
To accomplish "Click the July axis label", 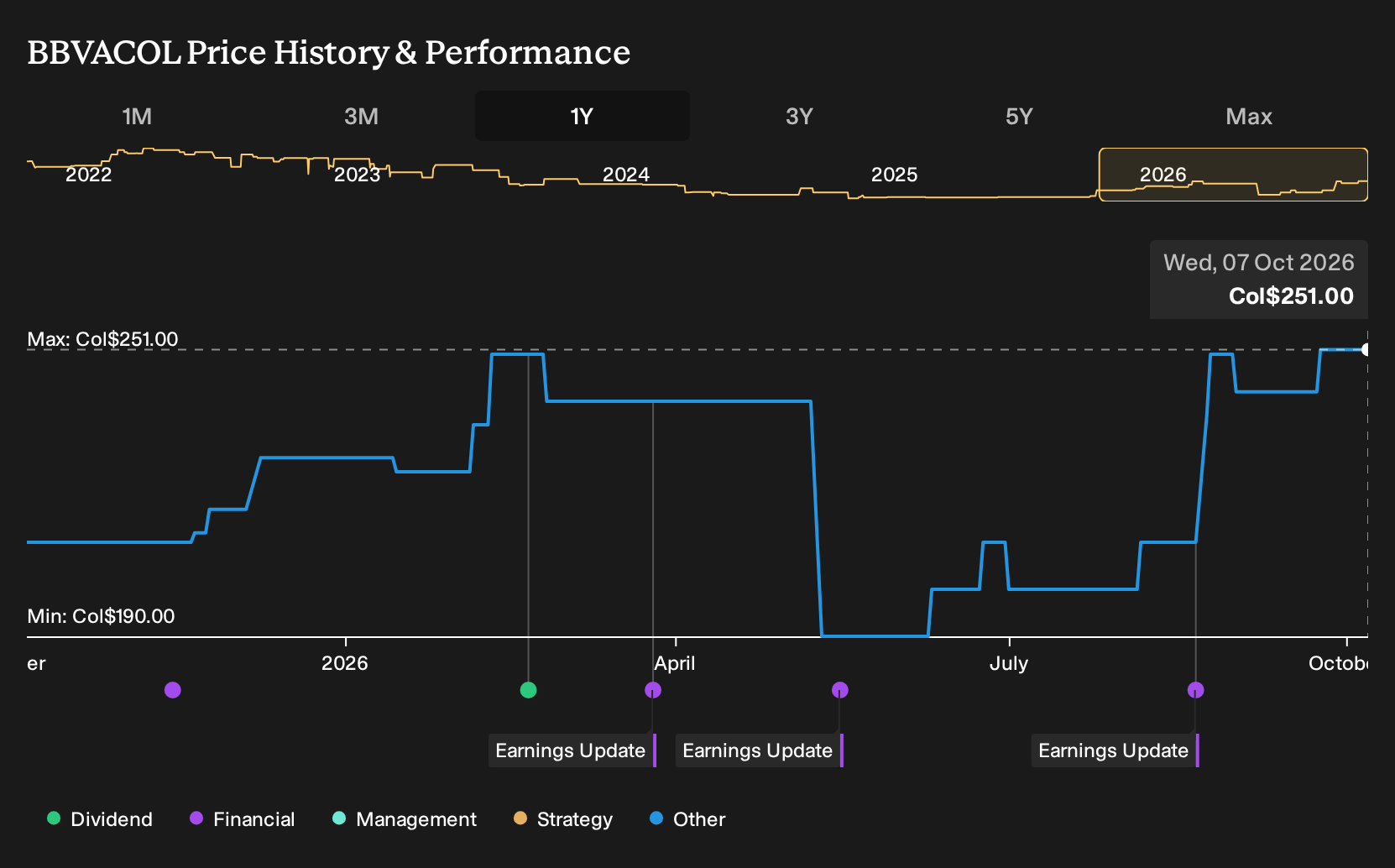I will click(1009, 663).
